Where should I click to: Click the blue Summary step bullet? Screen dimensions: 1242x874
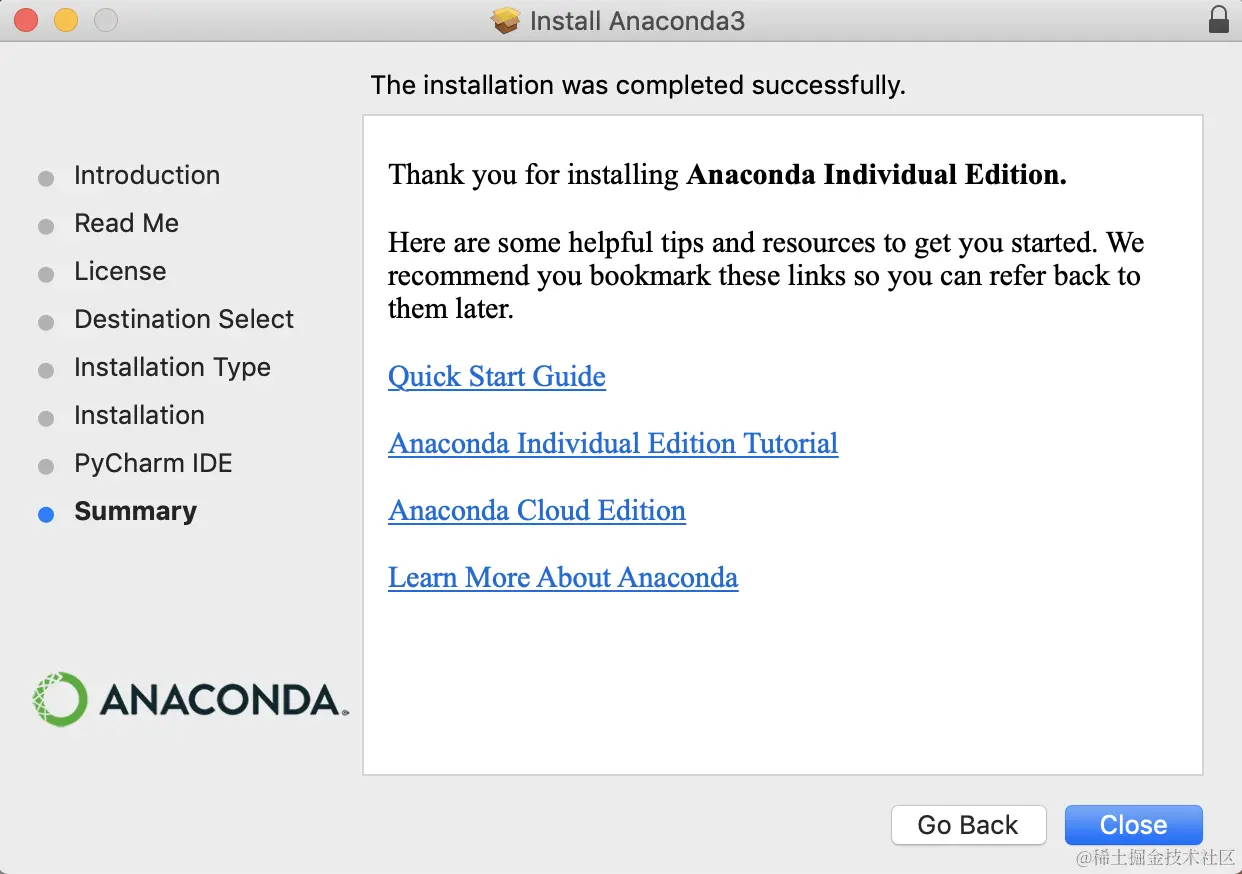point(46,515)
